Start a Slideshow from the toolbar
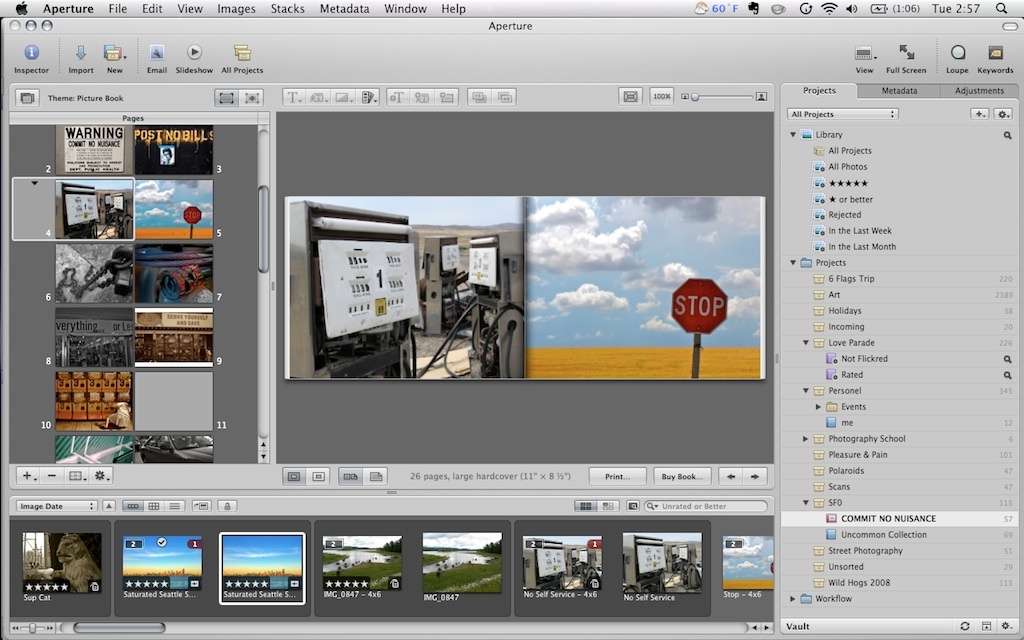 194,53
